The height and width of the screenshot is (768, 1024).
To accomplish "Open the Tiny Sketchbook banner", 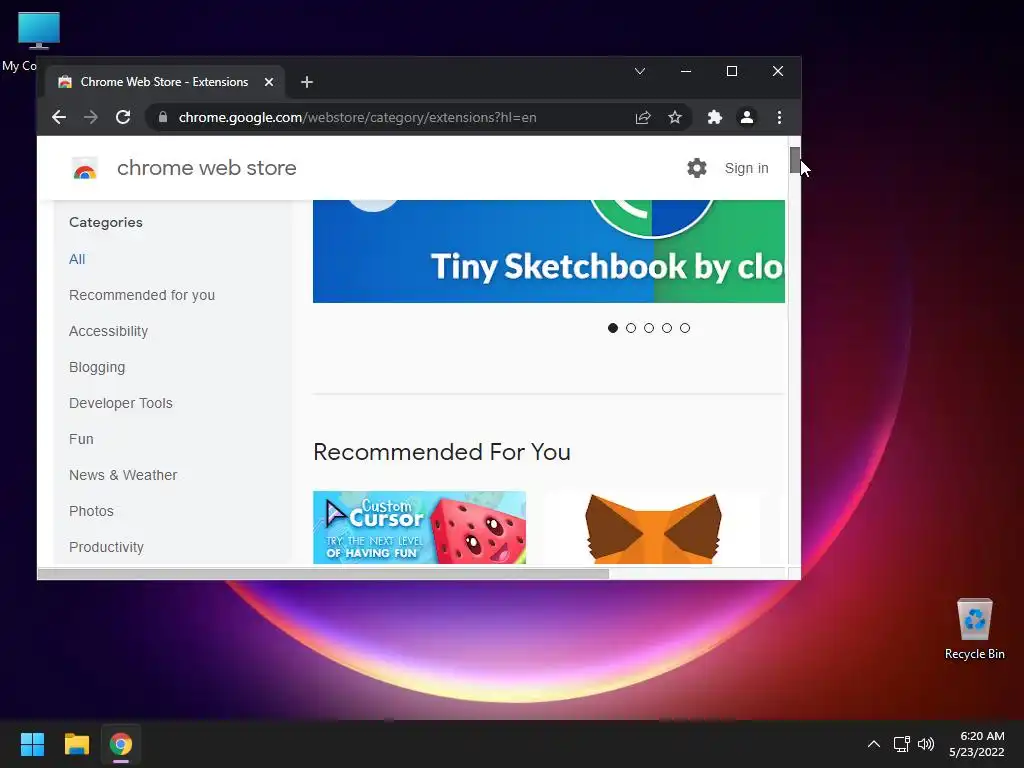I will click(549, 251).
